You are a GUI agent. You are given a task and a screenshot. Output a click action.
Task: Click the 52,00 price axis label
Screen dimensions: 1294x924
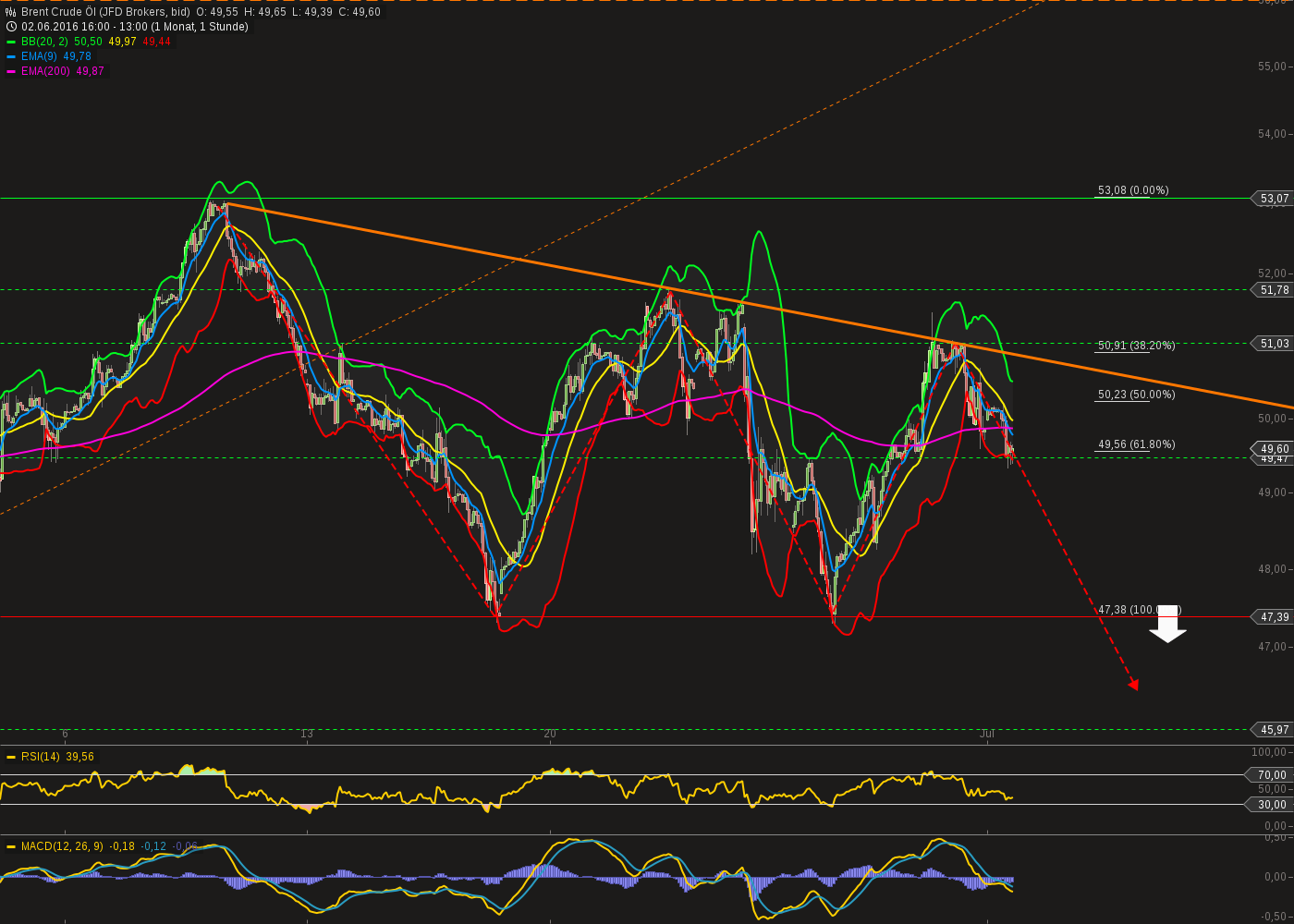[x=1272, y=274]
